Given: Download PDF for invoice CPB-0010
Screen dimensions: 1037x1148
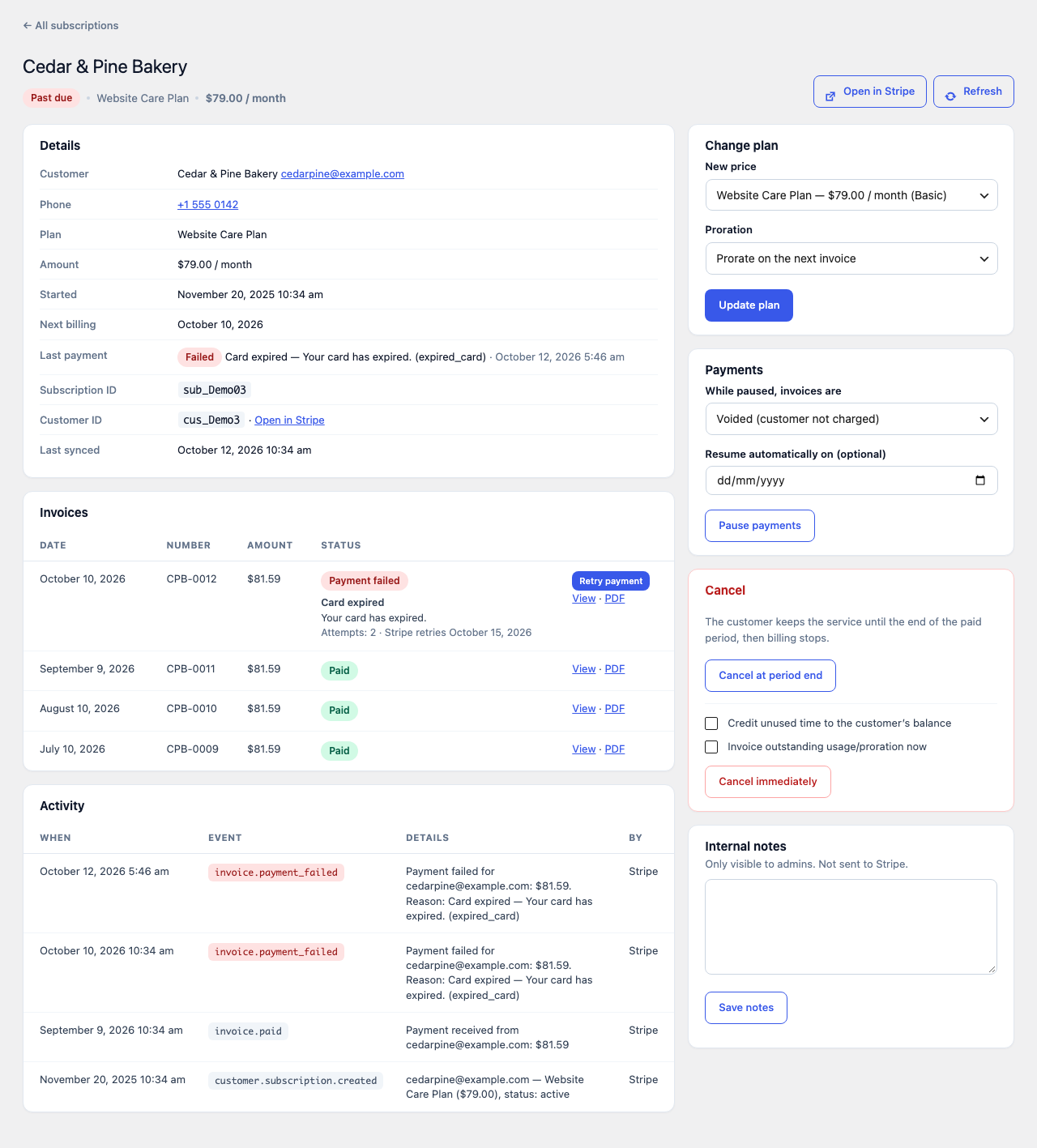Looking at the screenshot, I should (x=615, y=709).
